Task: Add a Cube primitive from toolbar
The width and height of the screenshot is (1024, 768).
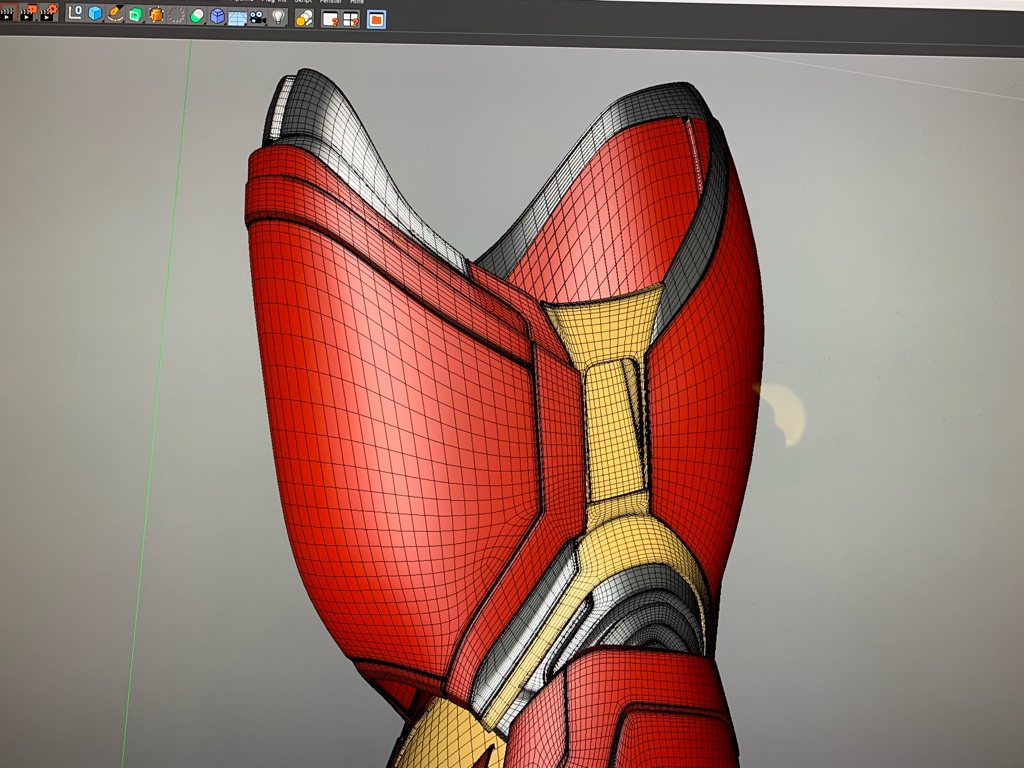Action: [x=95, y=14]
